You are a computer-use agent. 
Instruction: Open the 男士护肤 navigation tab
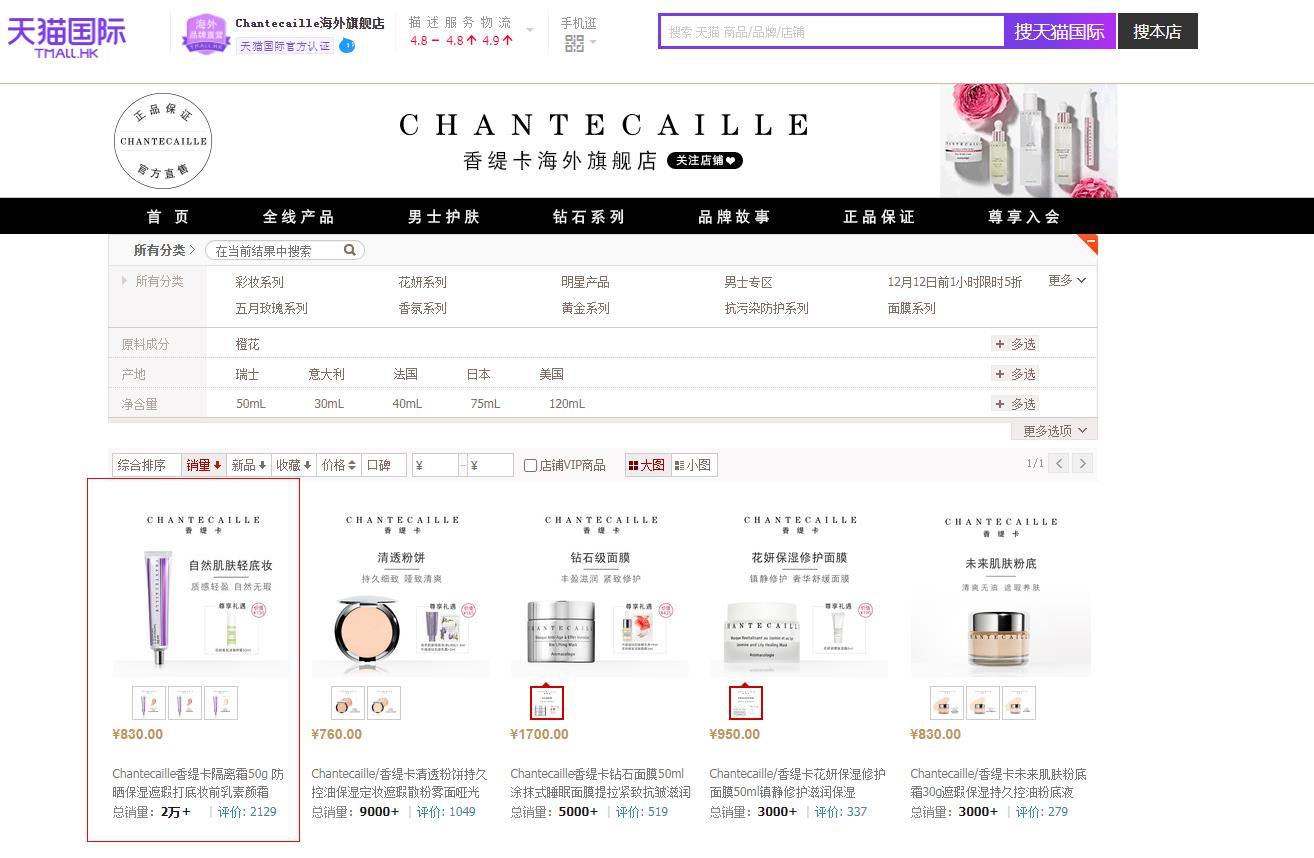(x=444, y=217)
